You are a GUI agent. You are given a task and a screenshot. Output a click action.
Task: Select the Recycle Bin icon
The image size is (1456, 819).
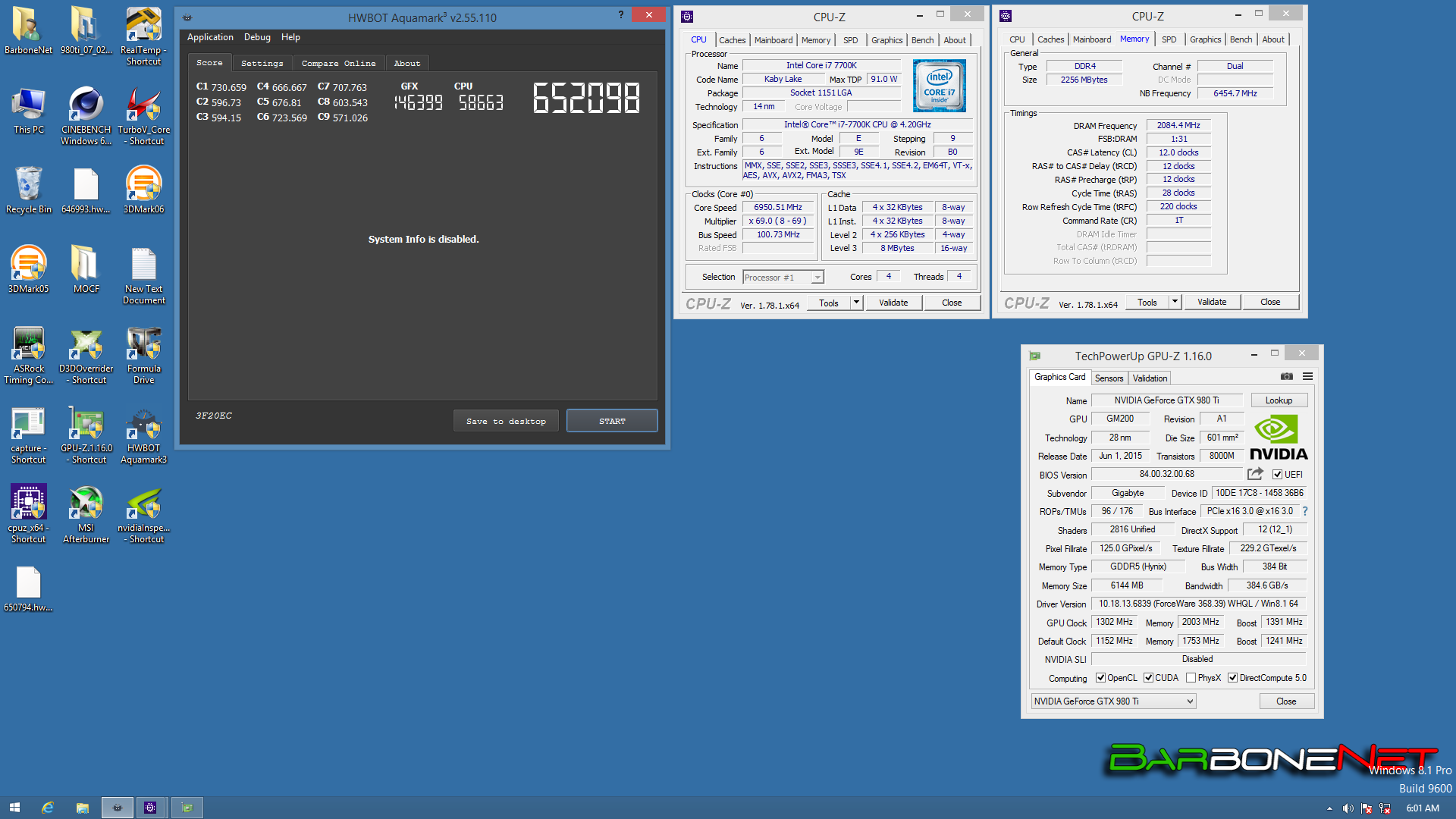(x=28, y=190)
